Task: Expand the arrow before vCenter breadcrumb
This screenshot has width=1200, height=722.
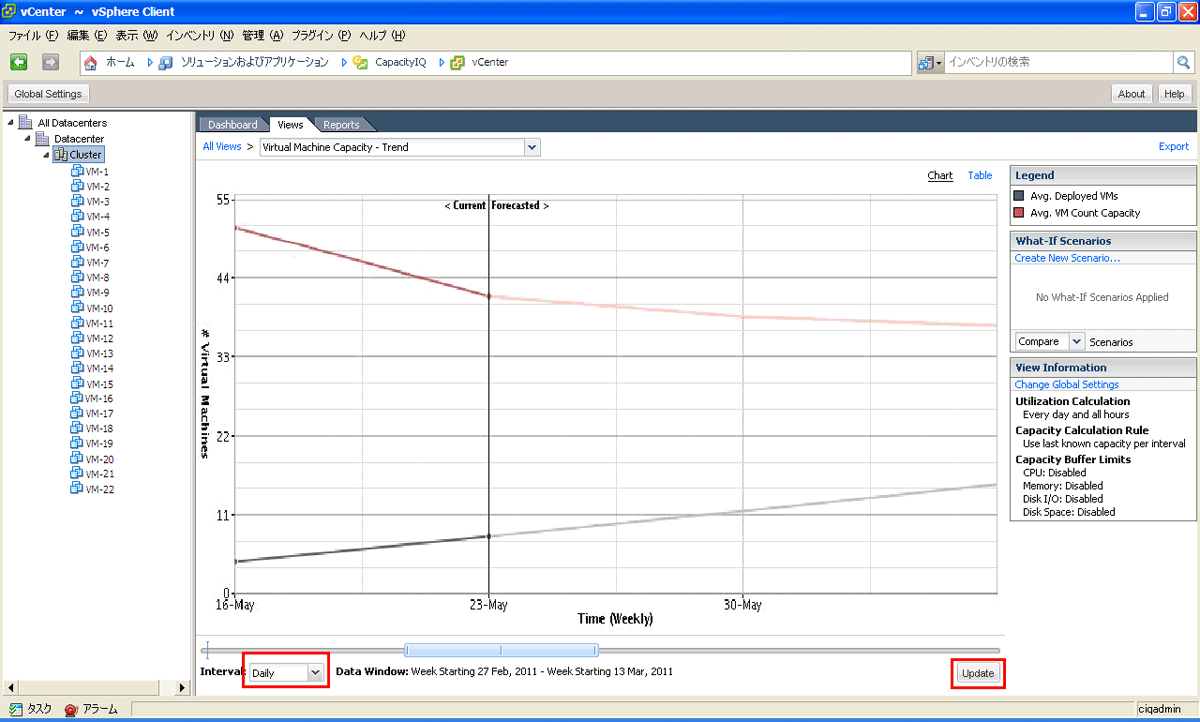Action: pos(441,62)
